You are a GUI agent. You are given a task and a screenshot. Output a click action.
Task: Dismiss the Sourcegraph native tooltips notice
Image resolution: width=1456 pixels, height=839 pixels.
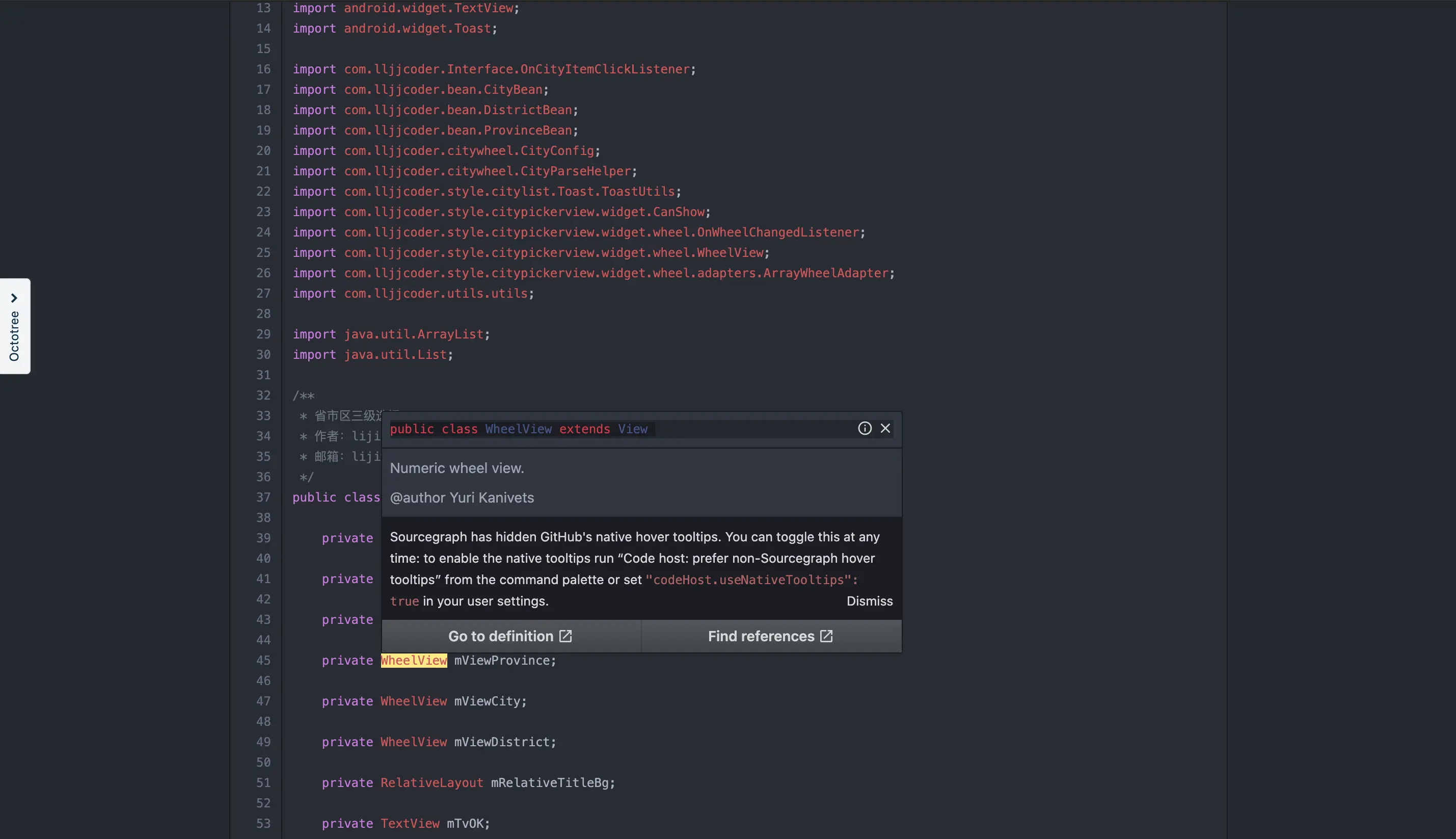[869, 601]
